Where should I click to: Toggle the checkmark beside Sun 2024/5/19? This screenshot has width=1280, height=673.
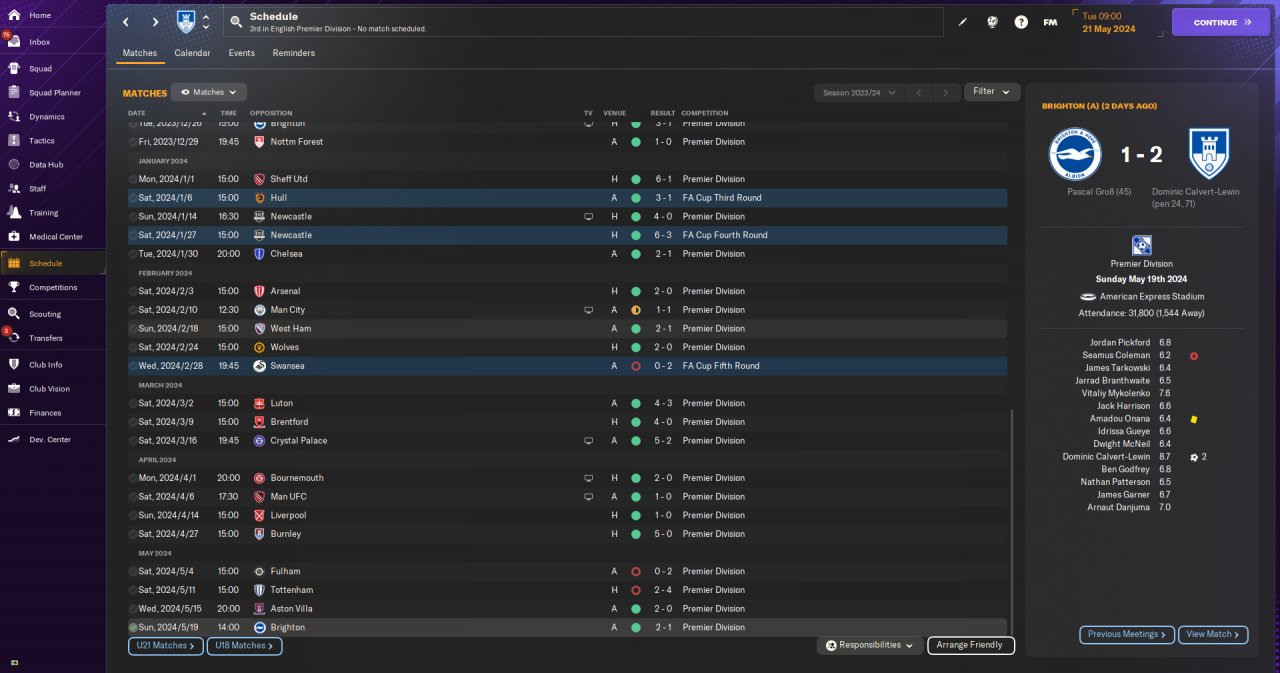tap(133, 627)
